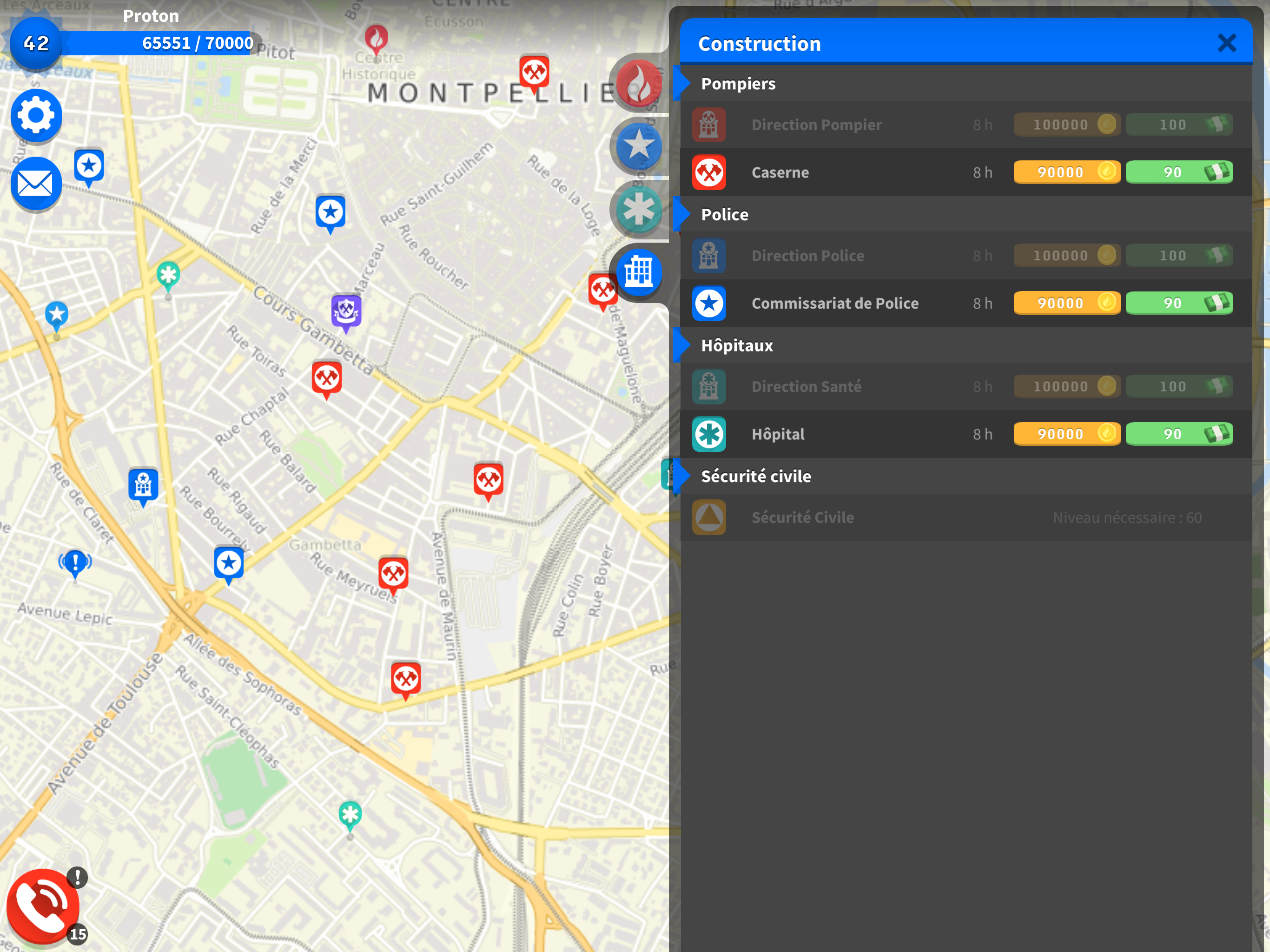The height and width of the screenshot is (952, 1270).
Task: Click the experience bar 65551 / 70000
Action: (161, 43)
